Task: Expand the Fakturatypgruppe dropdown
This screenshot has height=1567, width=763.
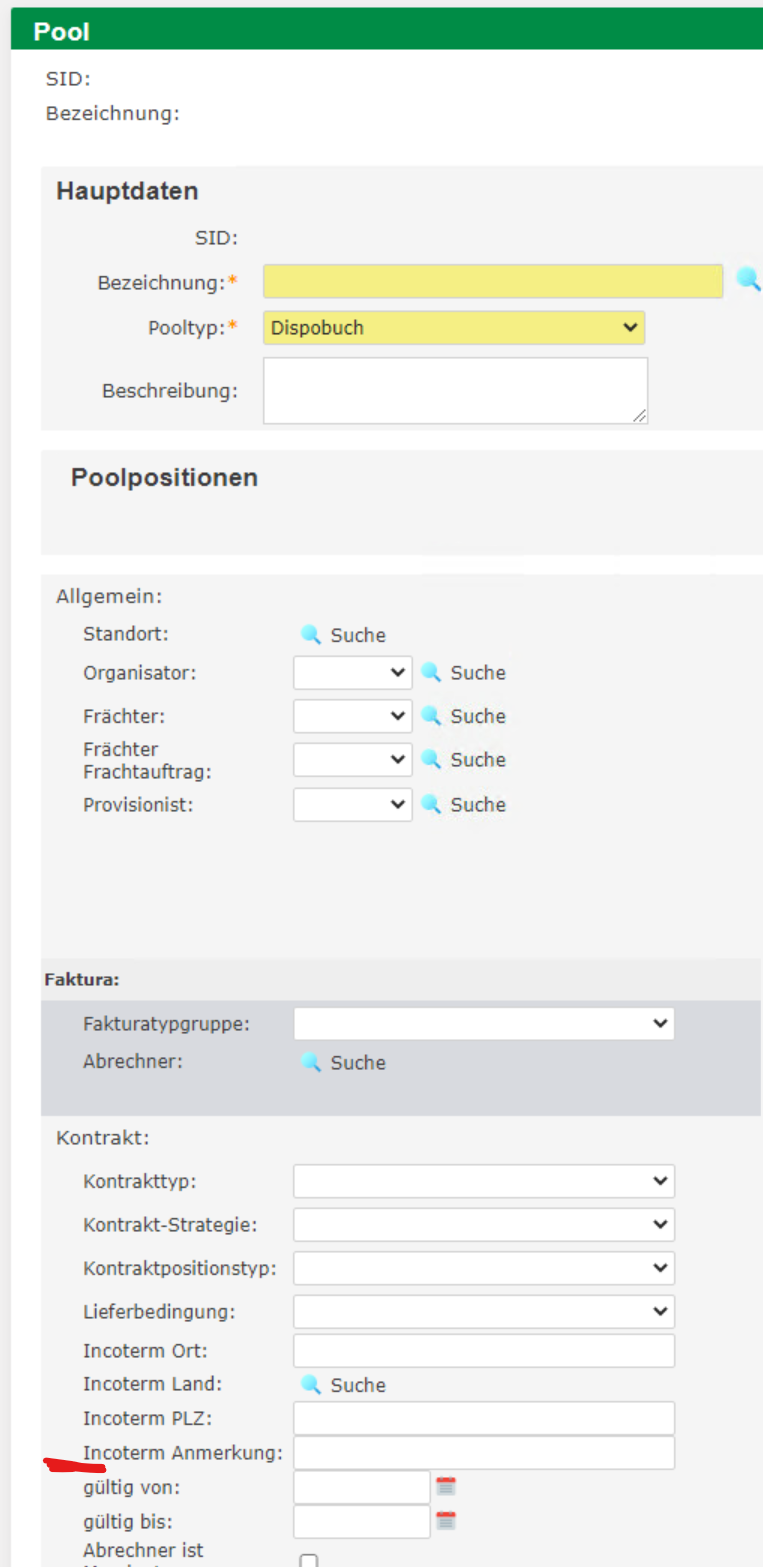Action: click(484, 1023)
